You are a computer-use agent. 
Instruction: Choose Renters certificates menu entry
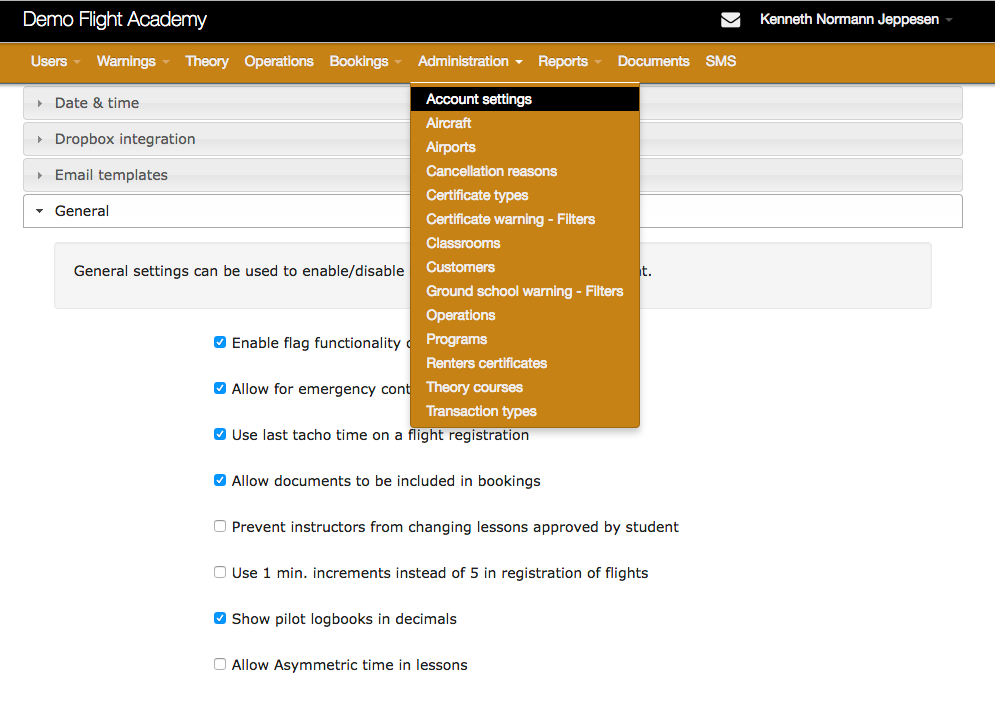pos(525,363)
